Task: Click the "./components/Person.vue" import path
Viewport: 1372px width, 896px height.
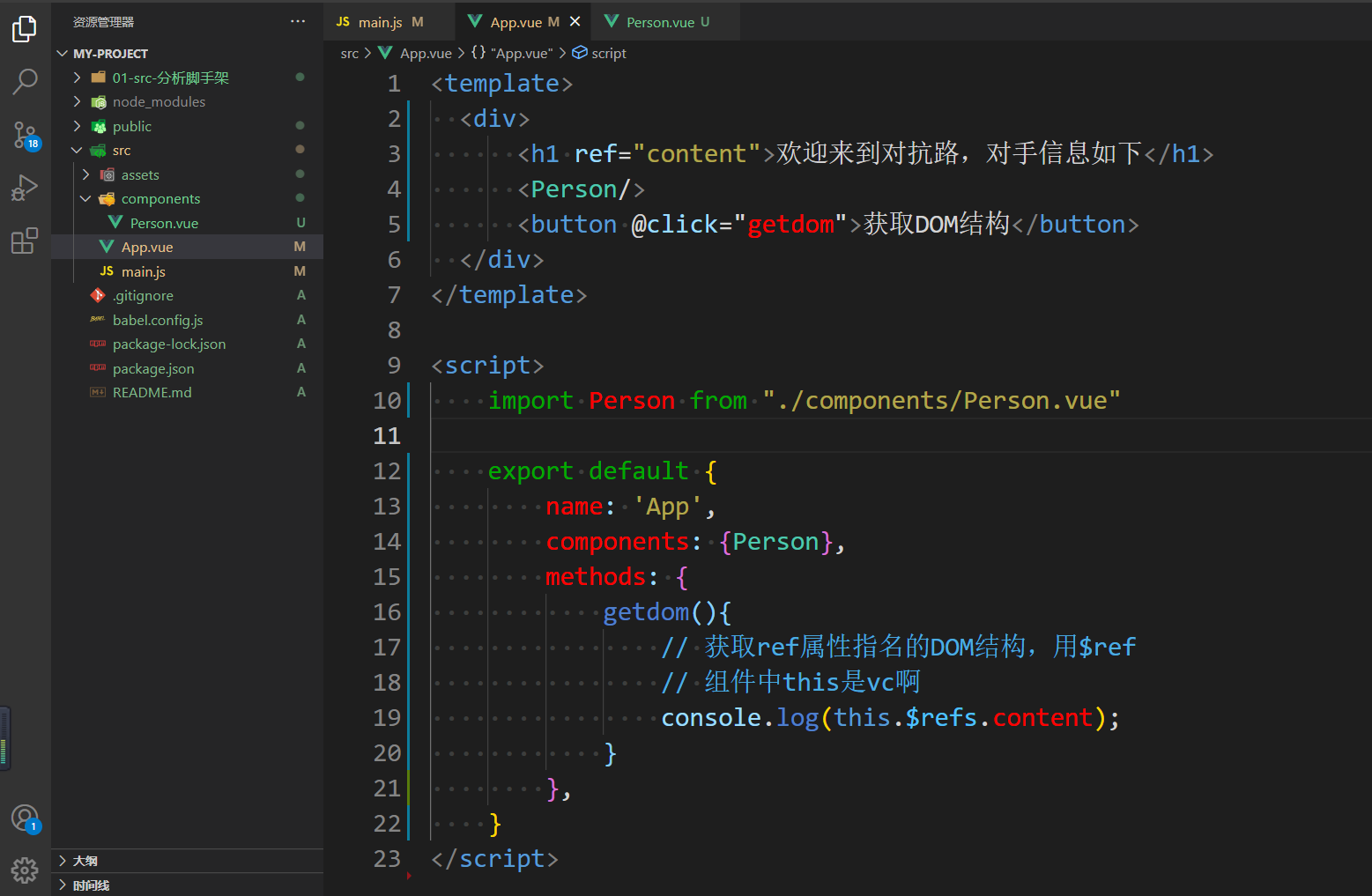Action: (941, 401)
